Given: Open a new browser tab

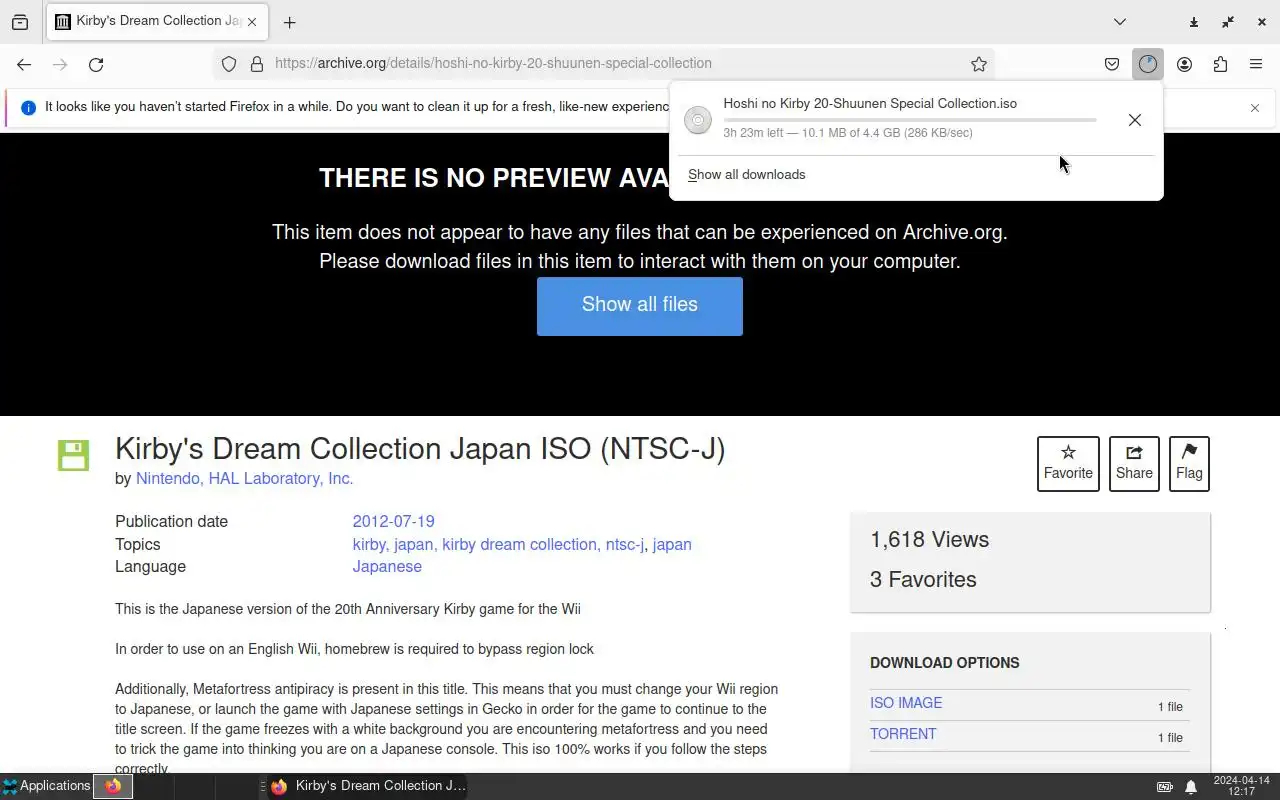Looking at the screenshot, I should click(289, 22).
